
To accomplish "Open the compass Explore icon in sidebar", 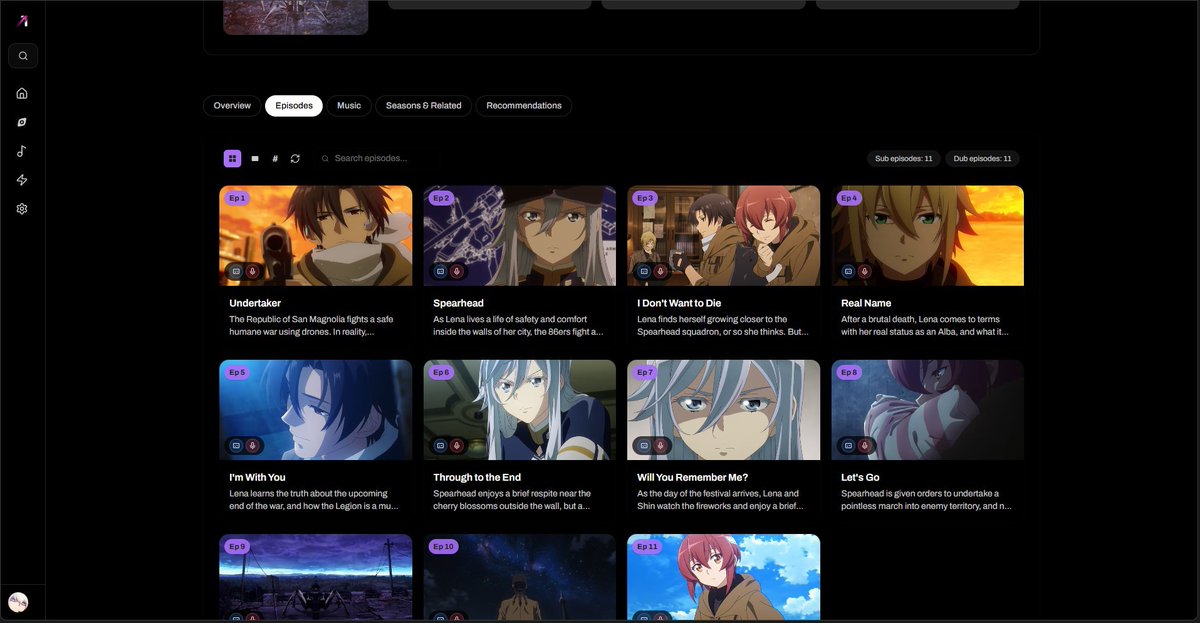I will tap(22, 122).
